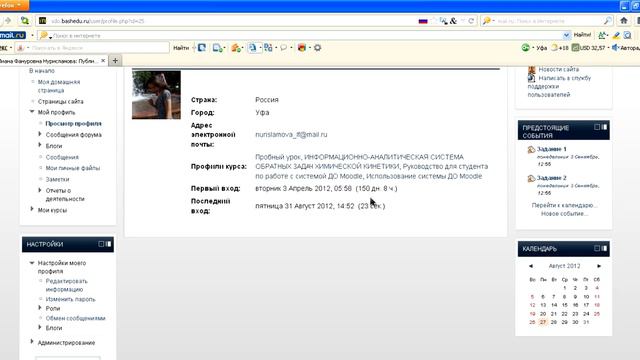640x360 pixels.
Task: Expand the Роли settings node
Action: click(x=40, y=308)
